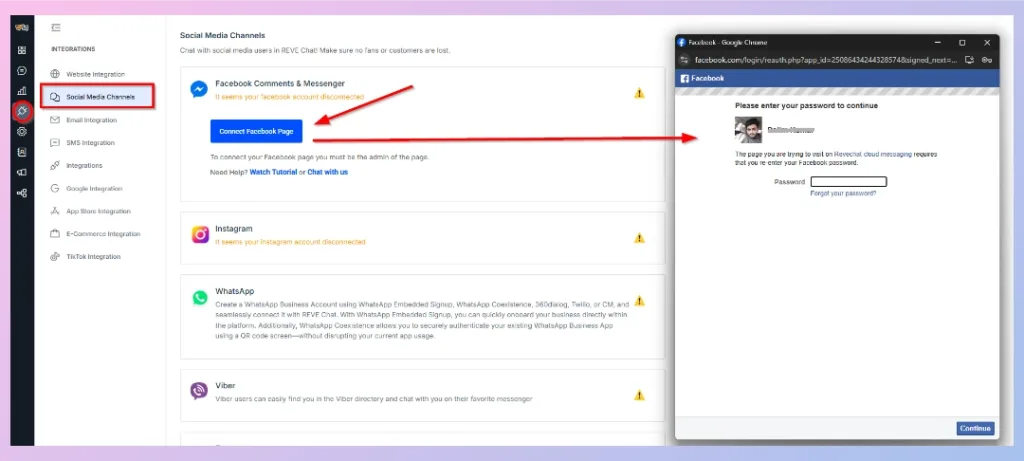1024x461 pixels.
Task: Click the Instagram channel icon
Action: 200,234
